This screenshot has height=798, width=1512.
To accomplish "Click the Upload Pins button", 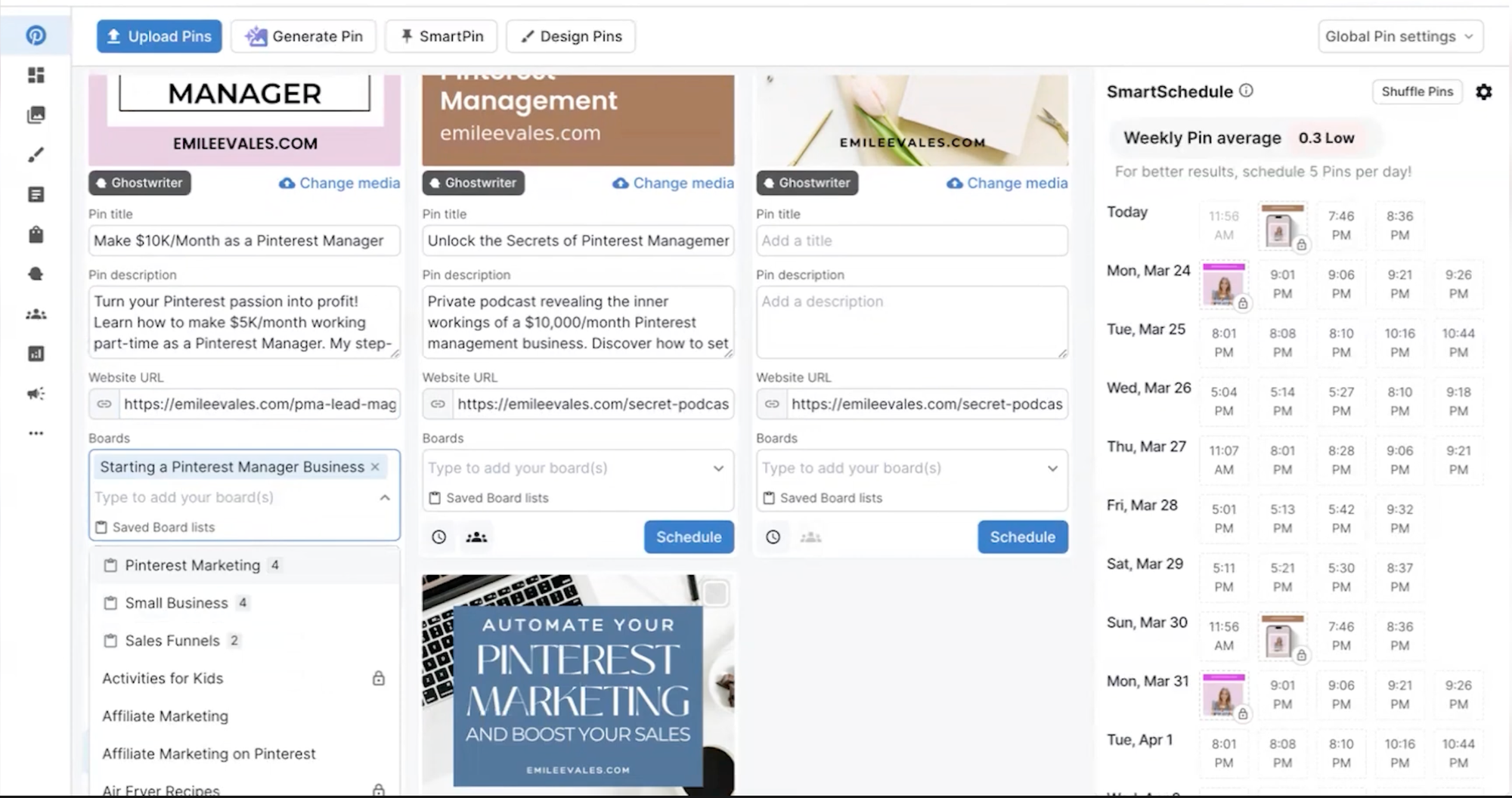I will click(x=160, y=36).
